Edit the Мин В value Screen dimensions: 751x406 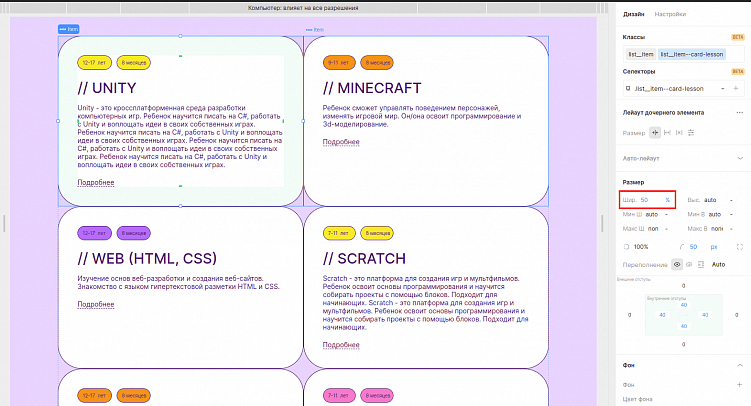(715, 214)
